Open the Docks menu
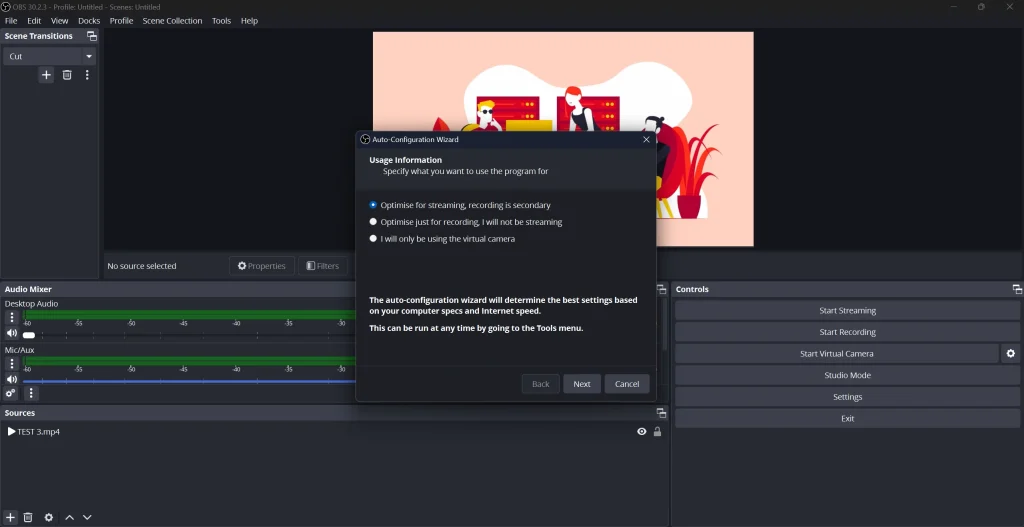 pos(89,21)
